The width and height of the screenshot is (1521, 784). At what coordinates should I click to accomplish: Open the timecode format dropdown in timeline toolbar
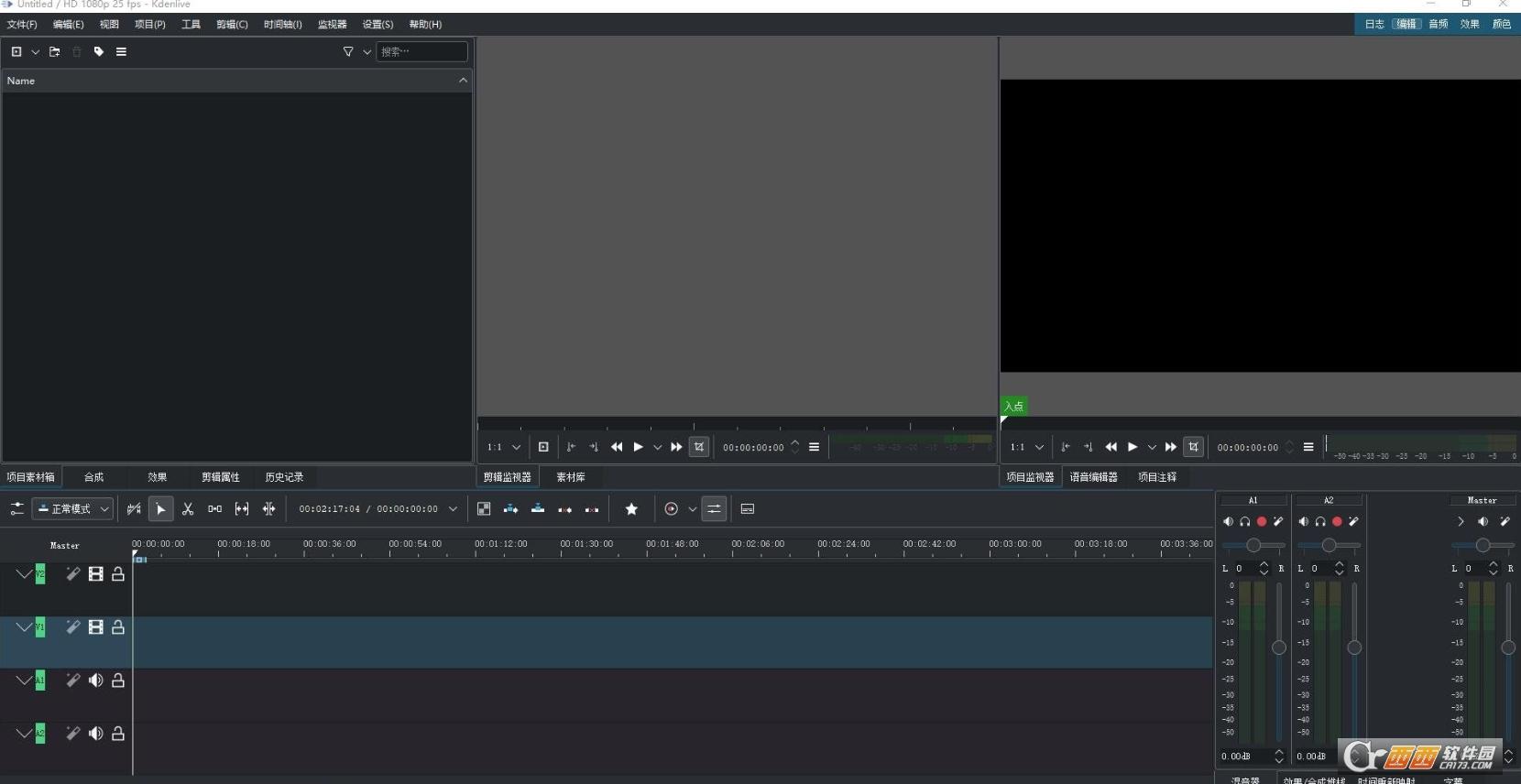pyautogui.click(x=453, y=509)
